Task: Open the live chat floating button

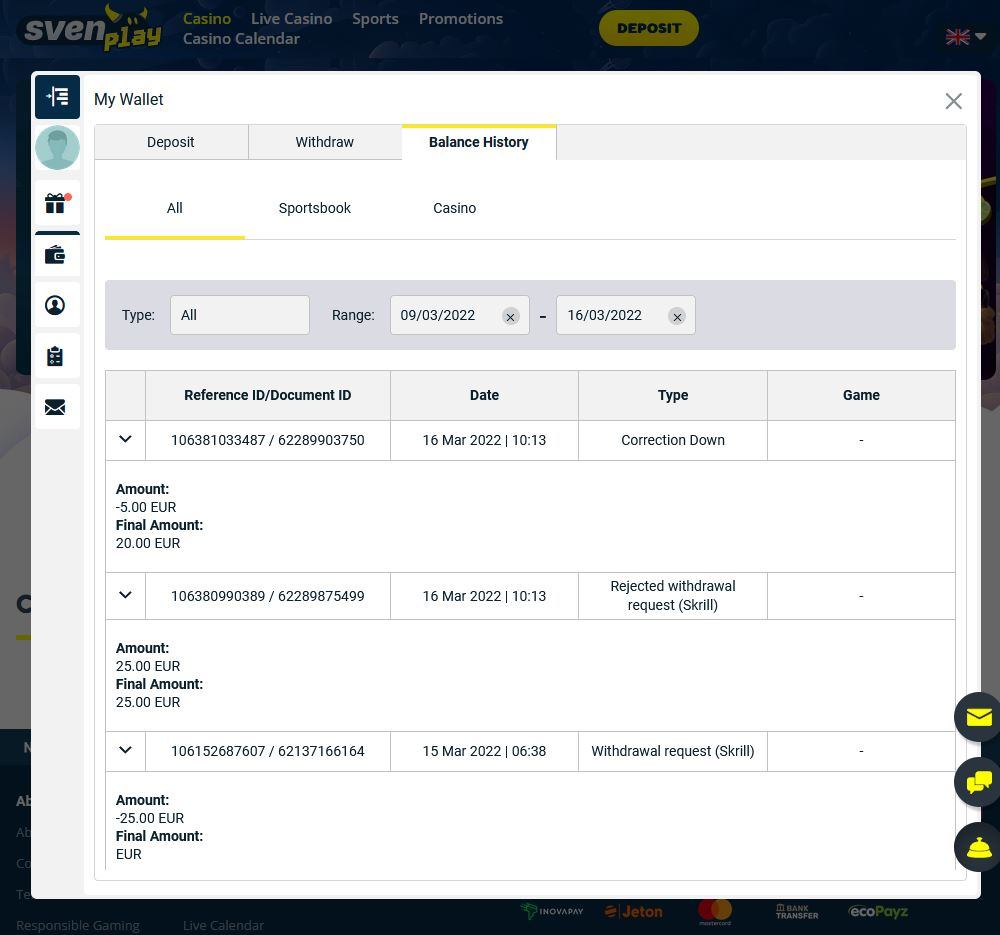Action: (x=977, y=781)
